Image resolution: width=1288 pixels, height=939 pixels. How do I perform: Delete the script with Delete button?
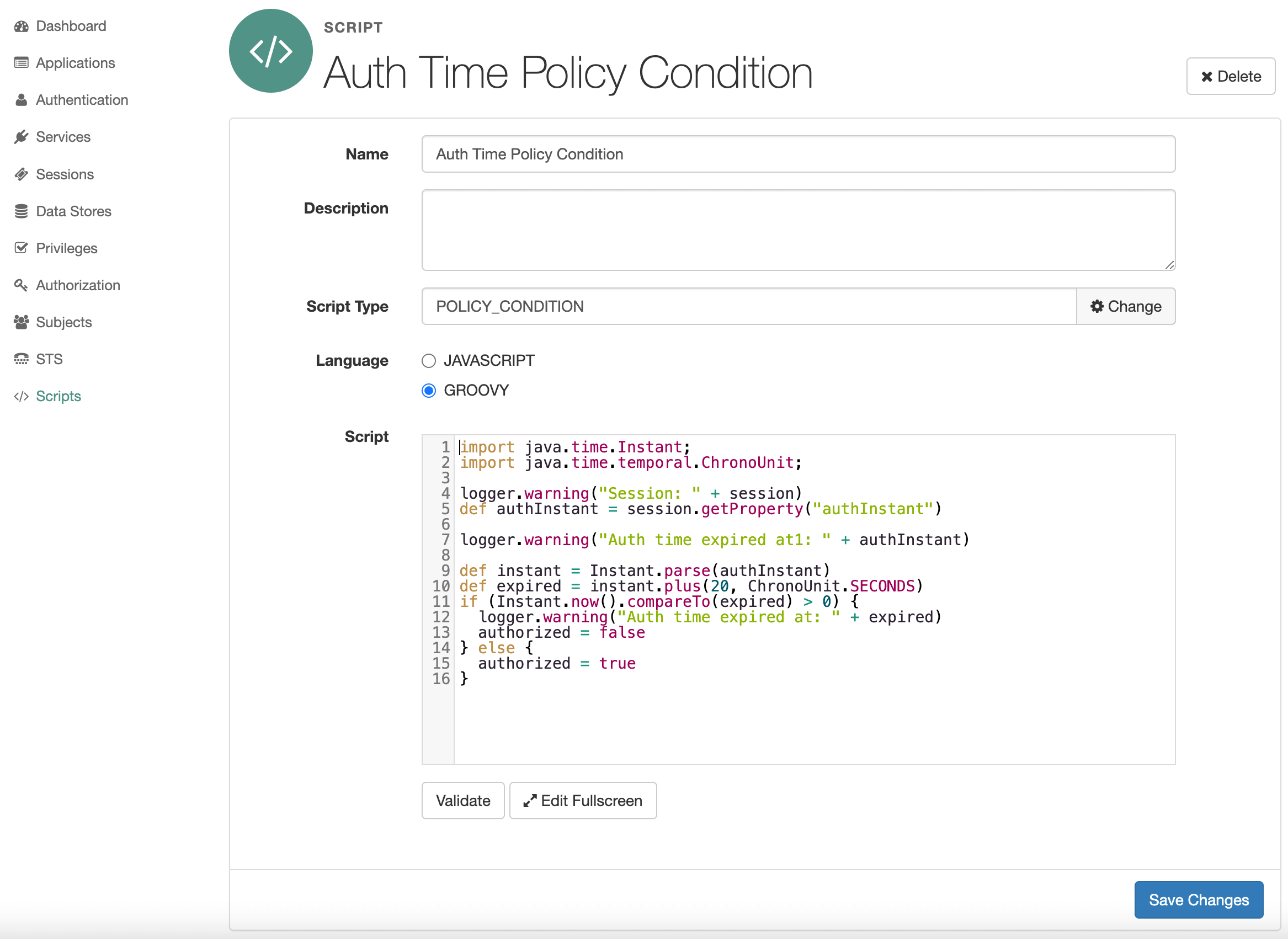pyautogui.click(x=1230, y=76)
